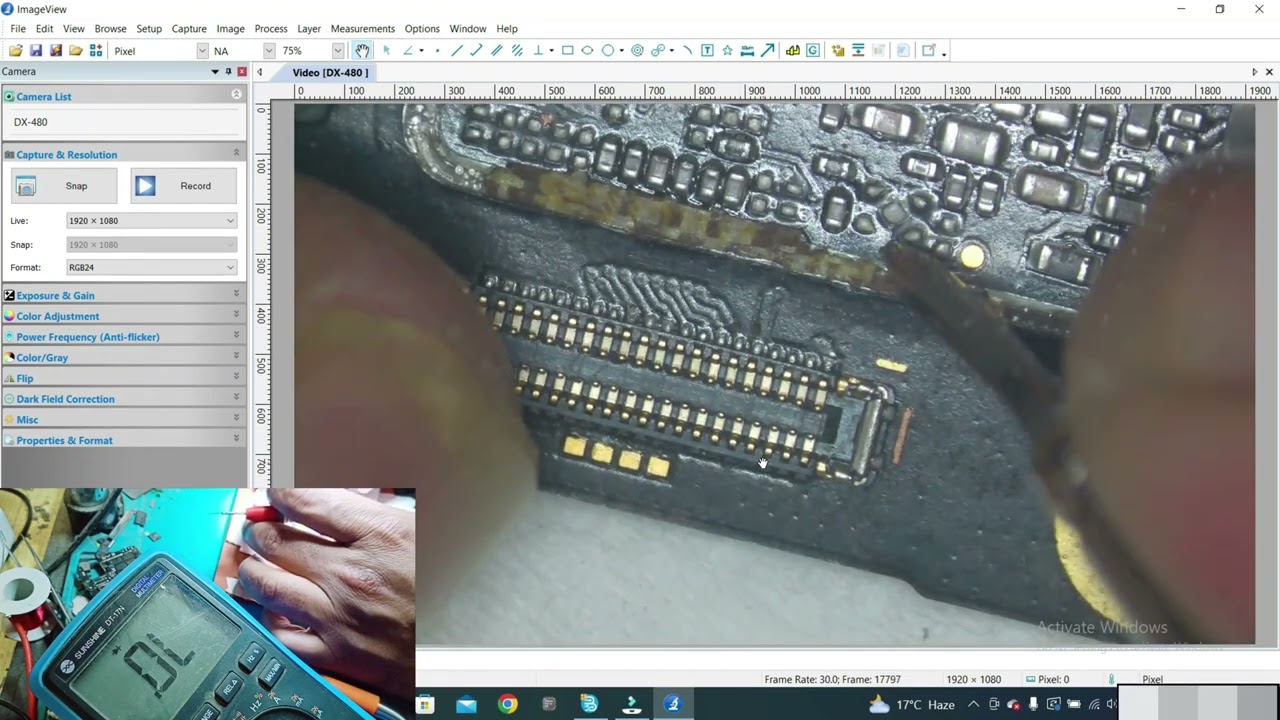This screenshot has width=1280, height=720.
Task: Click the Pixel: 0 status bar entry
Action: pyautogui.click(x=1047, y=679)
